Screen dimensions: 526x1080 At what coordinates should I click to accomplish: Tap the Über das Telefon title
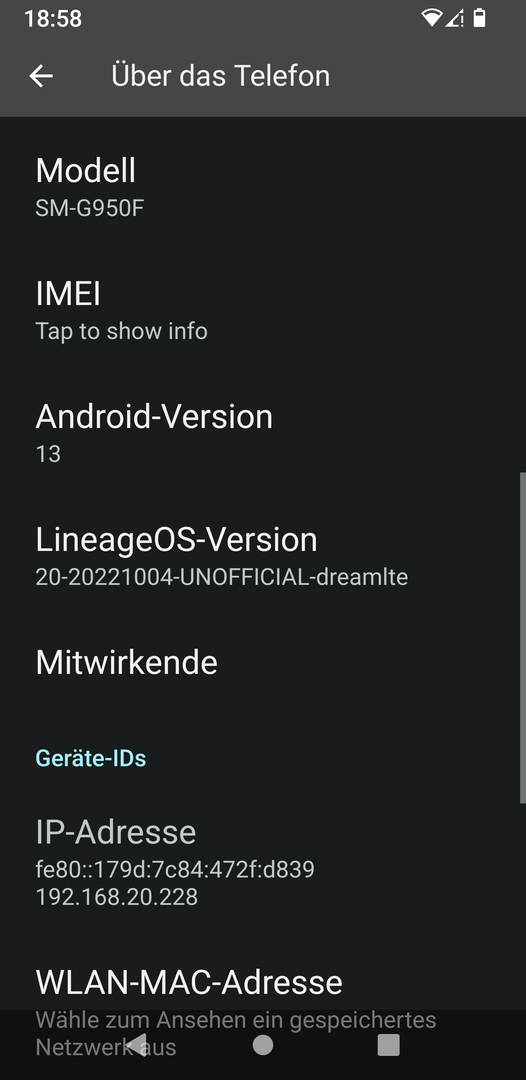coord(220,76)
